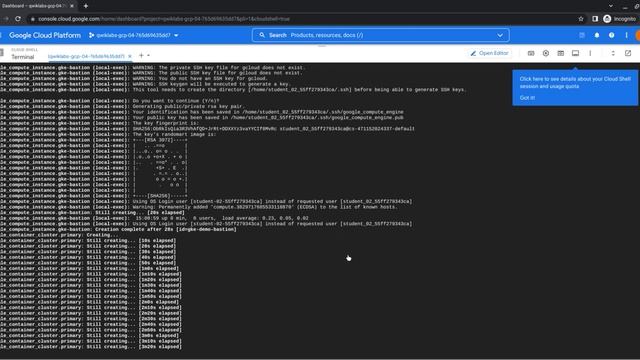Open the Incognito profile indicator
Image resolution: width=640 pixels, height=360 pixels.
tap(620, 19)
